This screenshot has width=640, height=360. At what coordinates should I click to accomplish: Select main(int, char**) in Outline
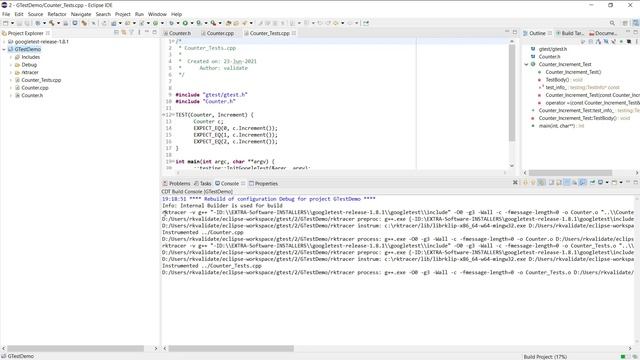pyautogui.click(x=557, y=126)
